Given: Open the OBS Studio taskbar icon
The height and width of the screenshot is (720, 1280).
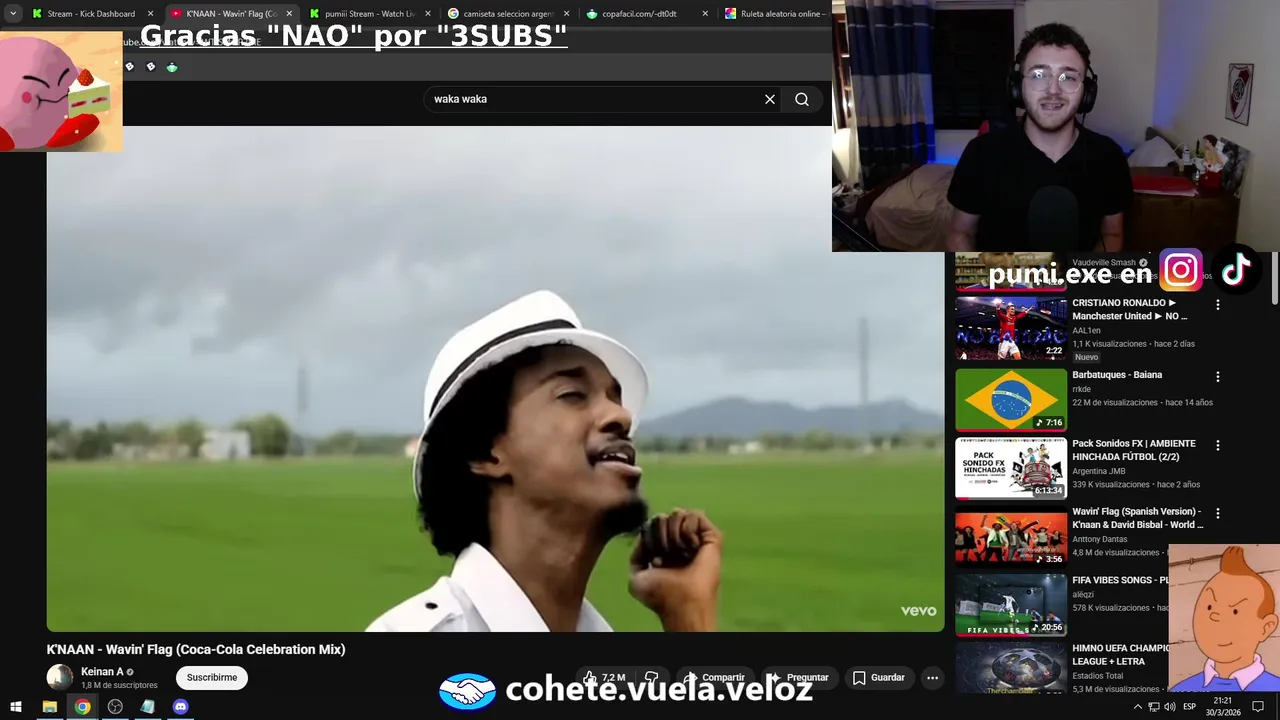Looking at the screenshot, I should coord(115,707).
